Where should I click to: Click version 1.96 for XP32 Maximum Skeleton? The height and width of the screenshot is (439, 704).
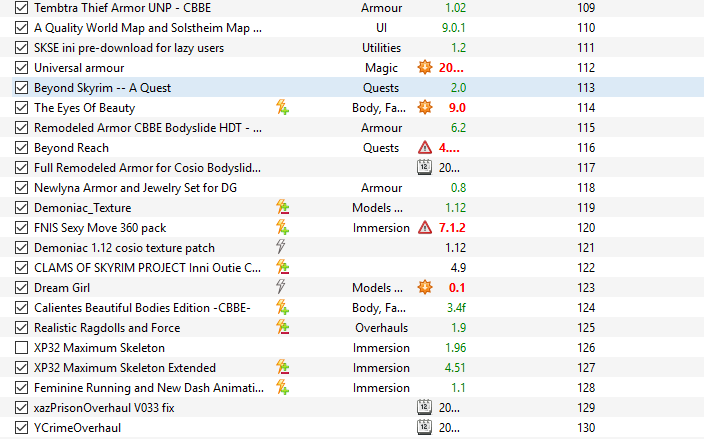click(x=455, y=347)
